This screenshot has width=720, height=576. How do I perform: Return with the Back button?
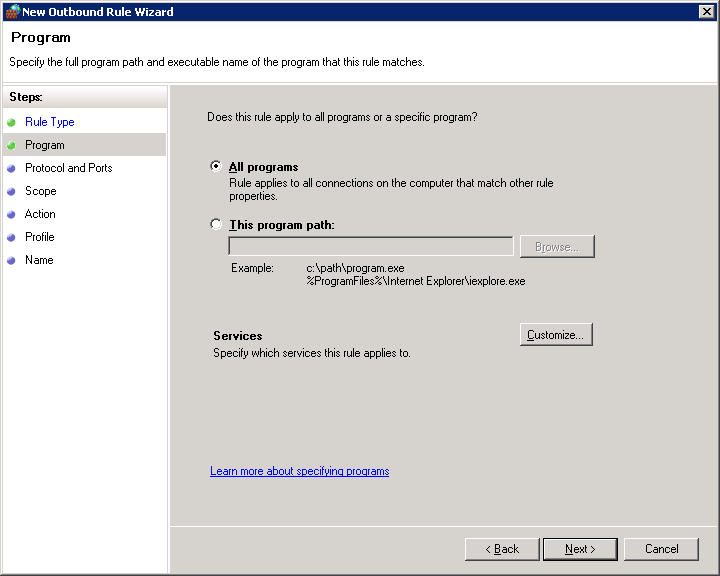(x=502, y=549)
